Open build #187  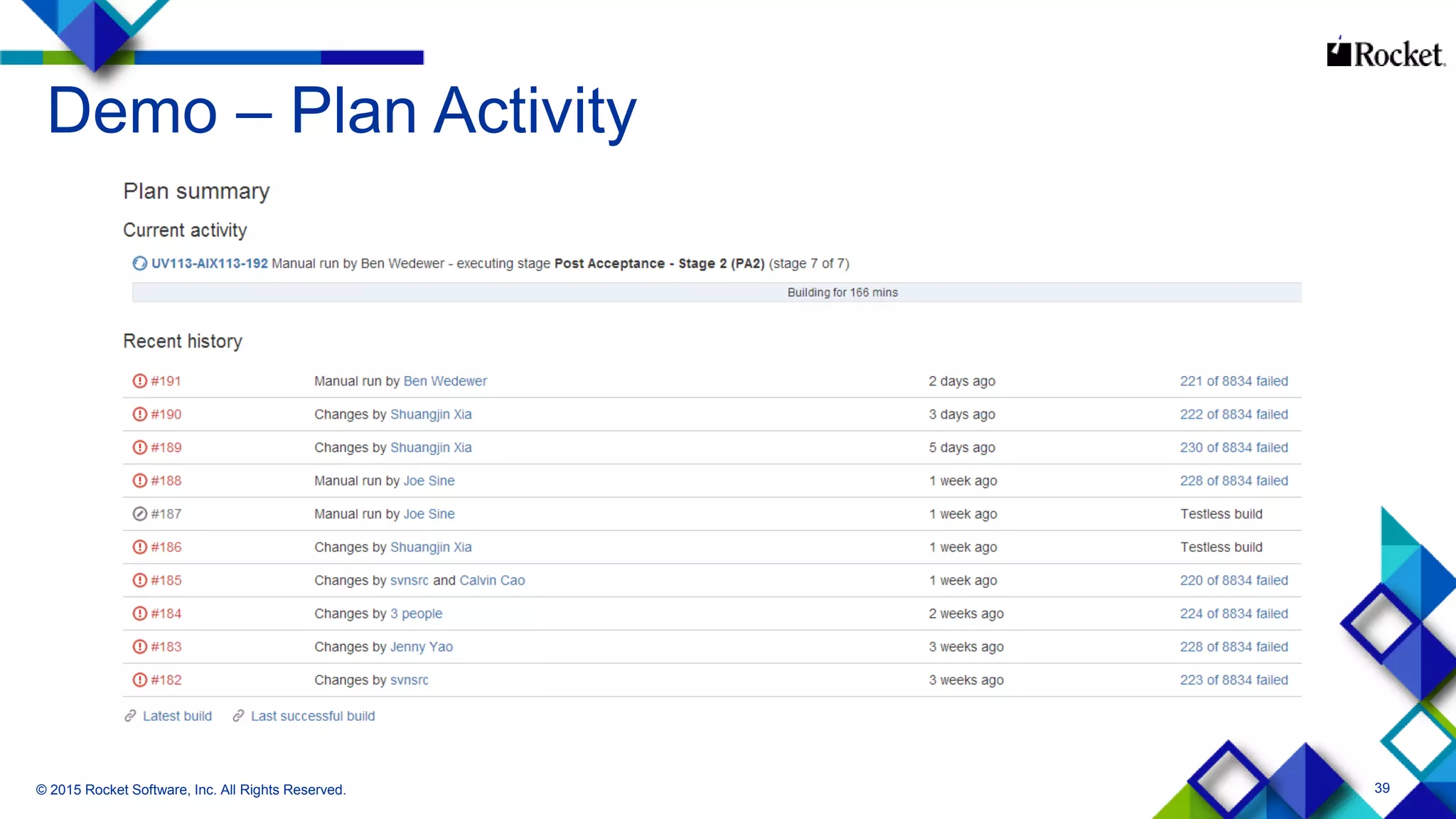point(166,514)
